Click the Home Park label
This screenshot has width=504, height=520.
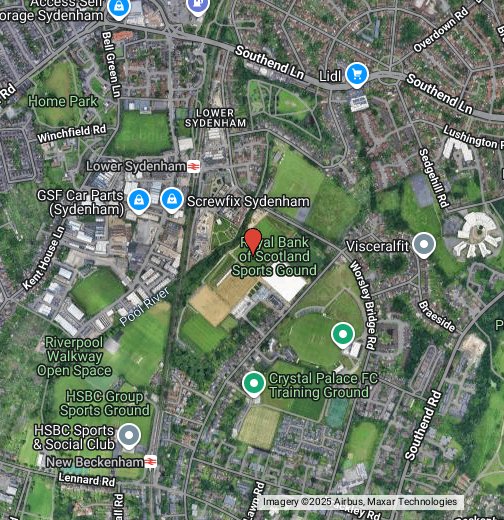pos(63,101)
